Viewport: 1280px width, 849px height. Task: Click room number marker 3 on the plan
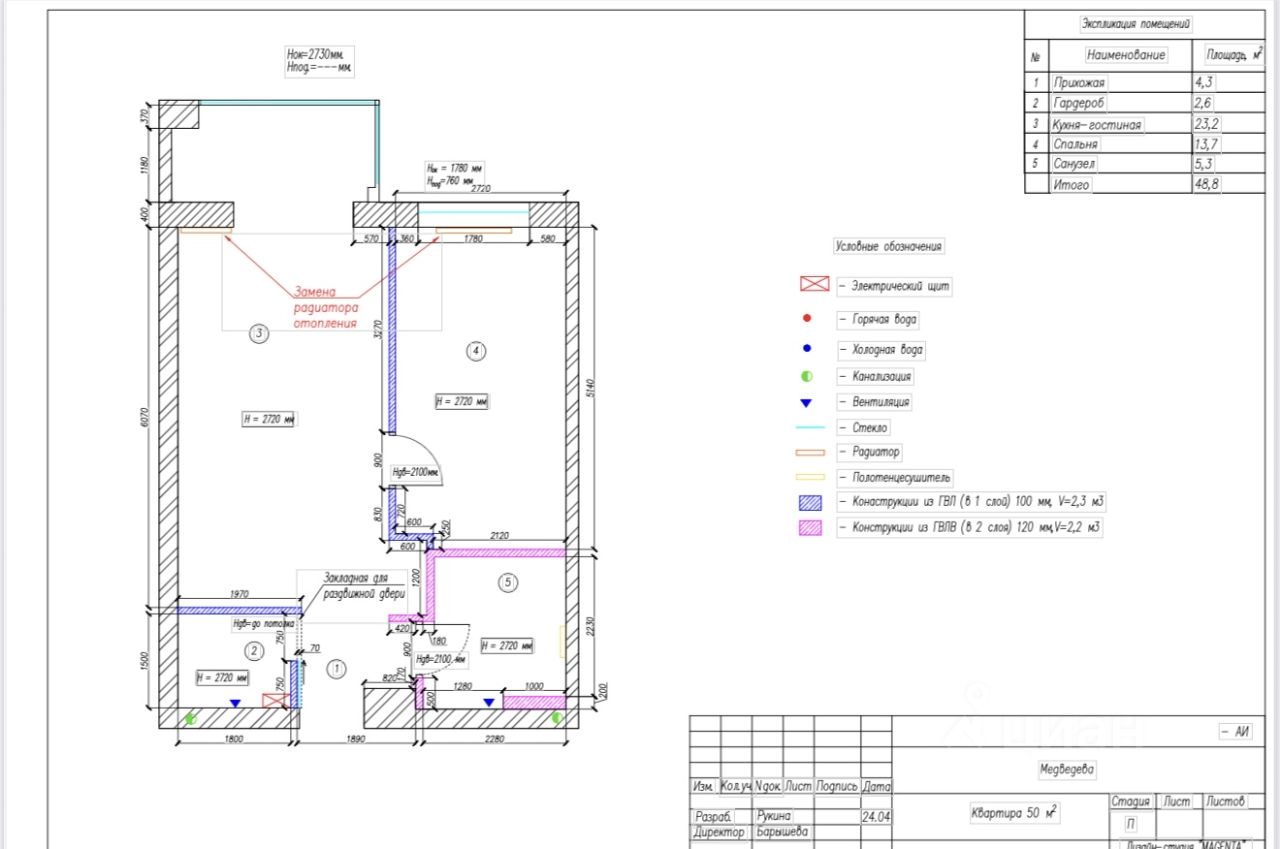click(259, 334)
